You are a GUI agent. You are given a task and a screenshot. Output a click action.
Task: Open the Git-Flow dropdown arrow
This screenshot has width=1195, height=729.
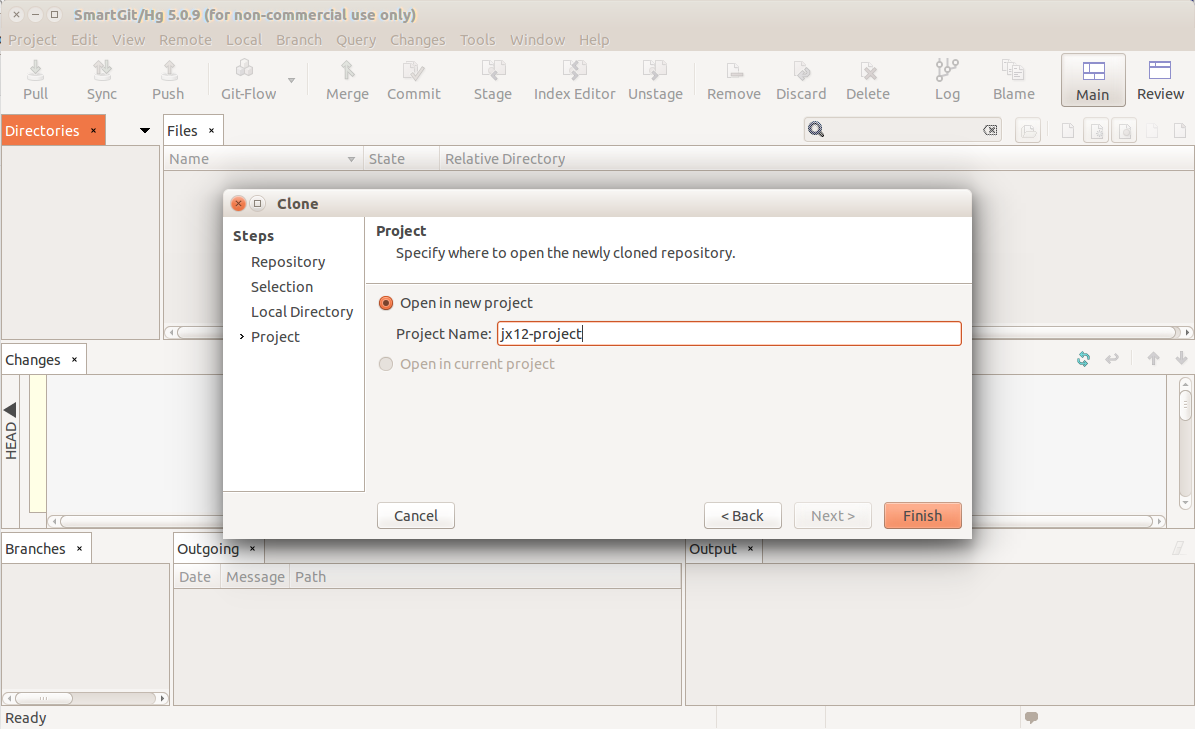(x=291, y=80)
